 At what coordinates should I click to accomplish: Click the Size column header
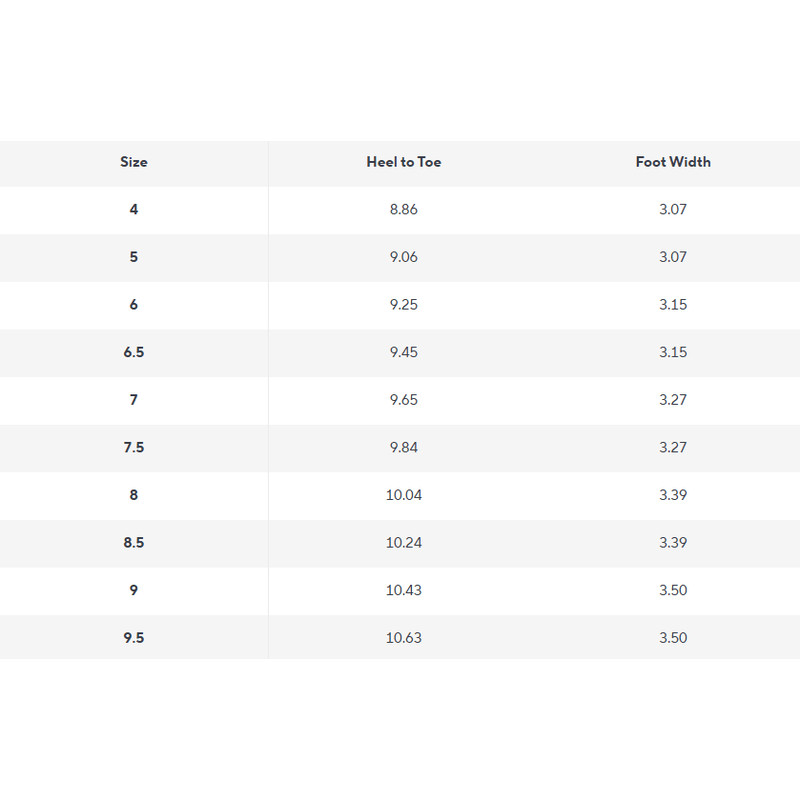point(134,162)
